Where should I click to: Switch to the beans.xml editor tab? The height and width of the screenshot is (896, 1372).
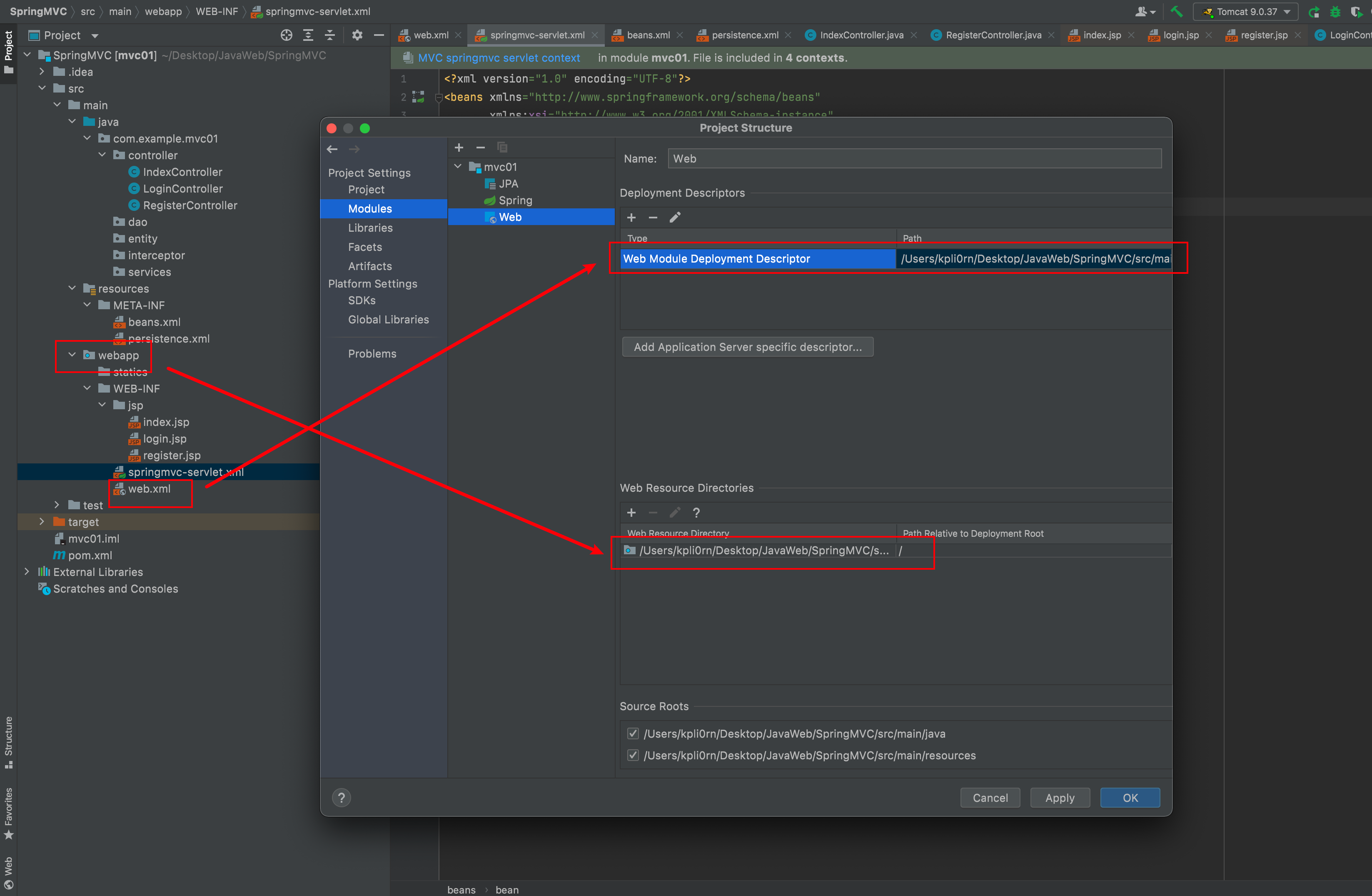[x=647, y=35]
